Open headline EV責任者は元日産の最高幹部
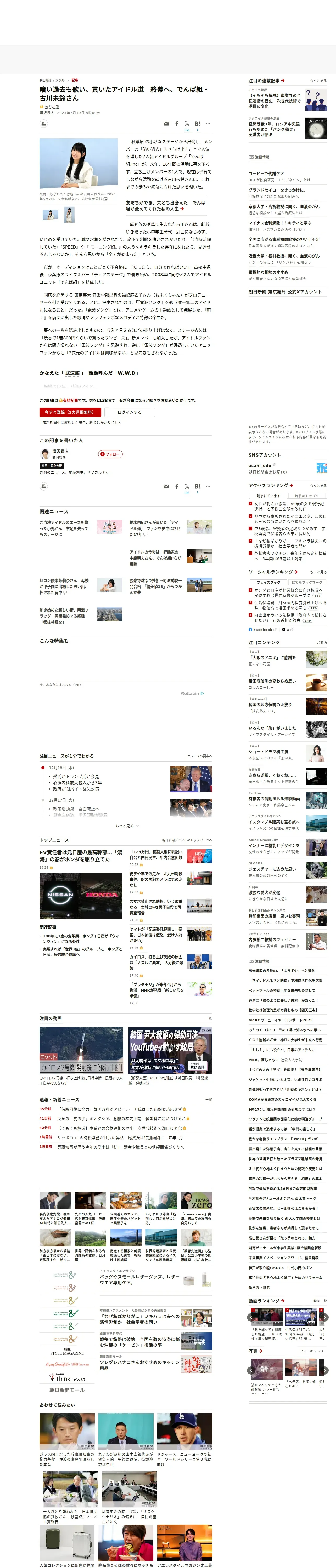Image resolution: width=336 pixels, height=1568 pixels. tap(81, 855)
